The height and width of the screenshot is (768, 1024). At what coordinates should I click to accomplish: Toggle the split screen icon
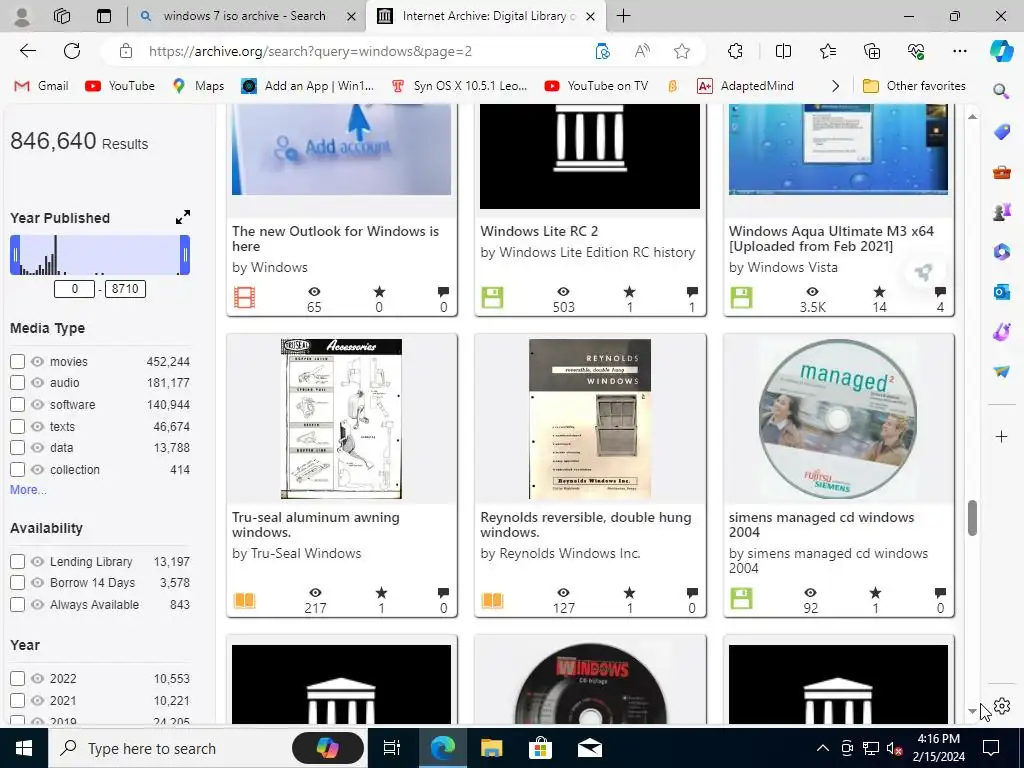pos(783,51)
